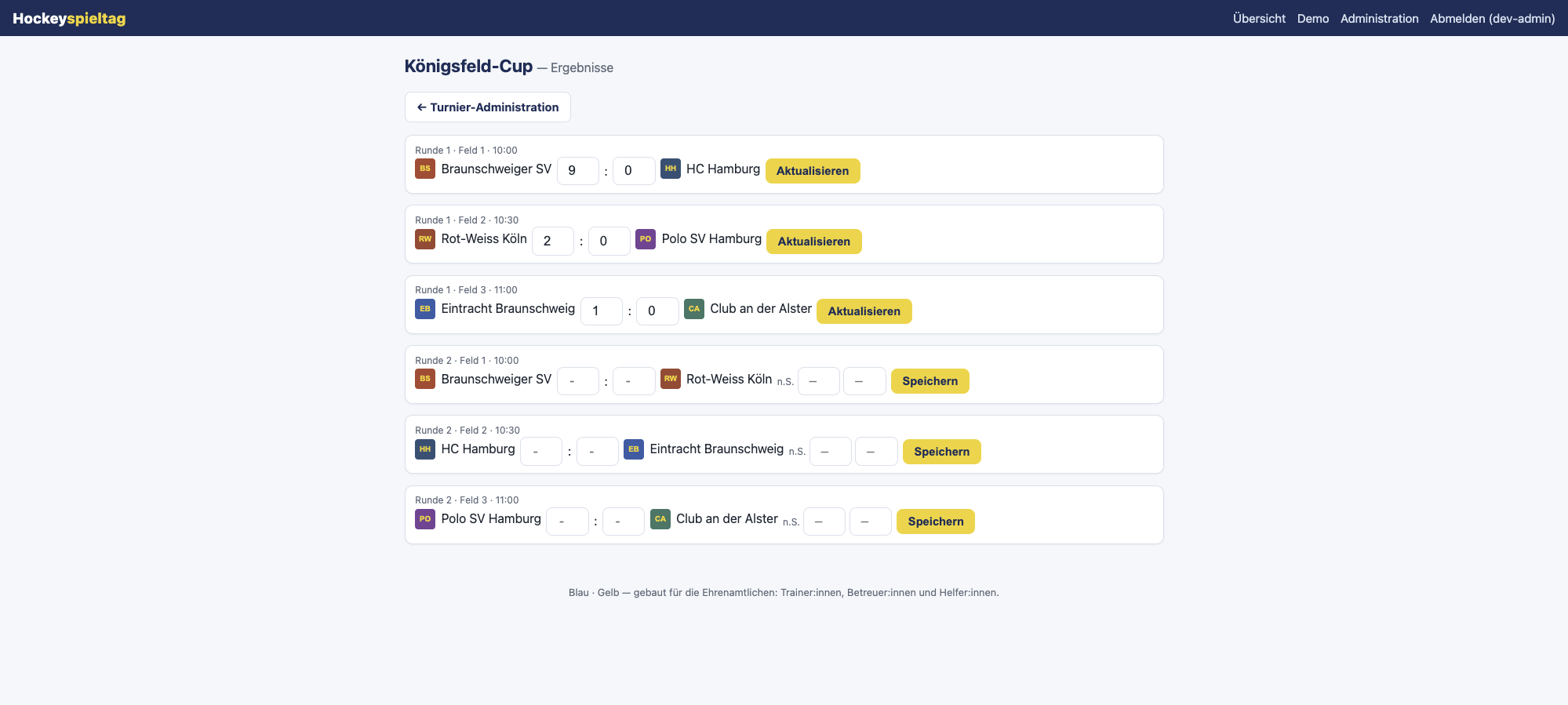This screenshot has height=705, width=1568.
Task: Click the Königsfeld-Cup heading
Action: tap(468, 67)
